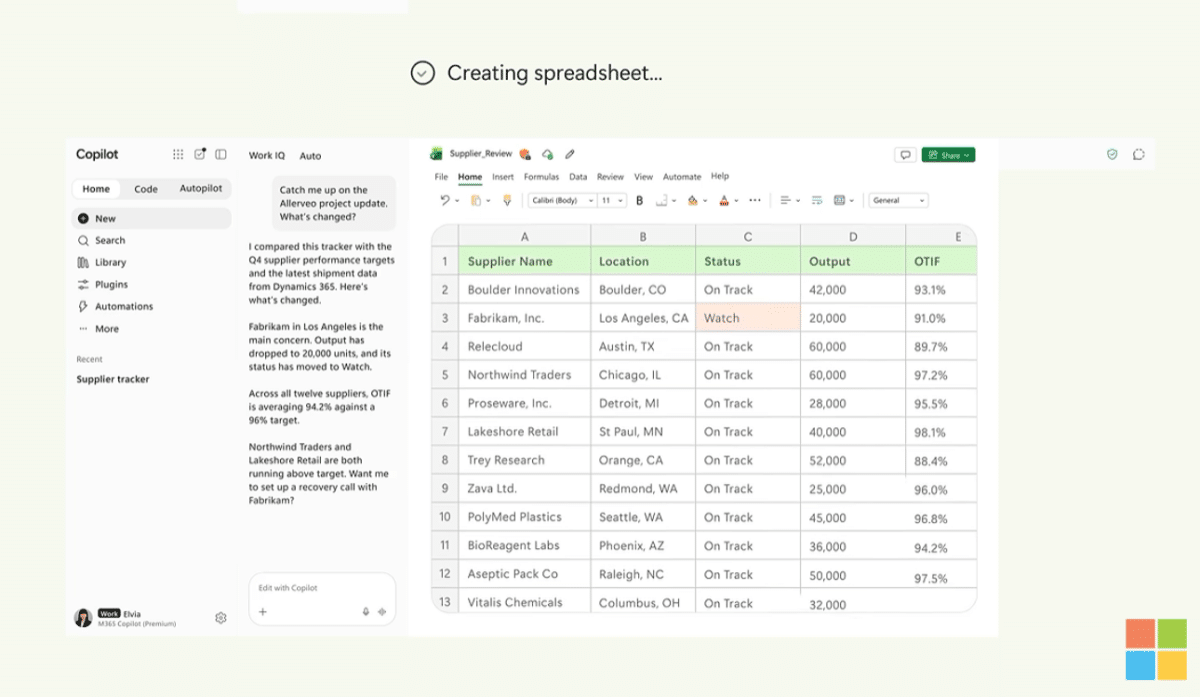Open Copilot settings gear icon
The width and height of the screenshot is (1200, 697).
click(x=221, y=618)
